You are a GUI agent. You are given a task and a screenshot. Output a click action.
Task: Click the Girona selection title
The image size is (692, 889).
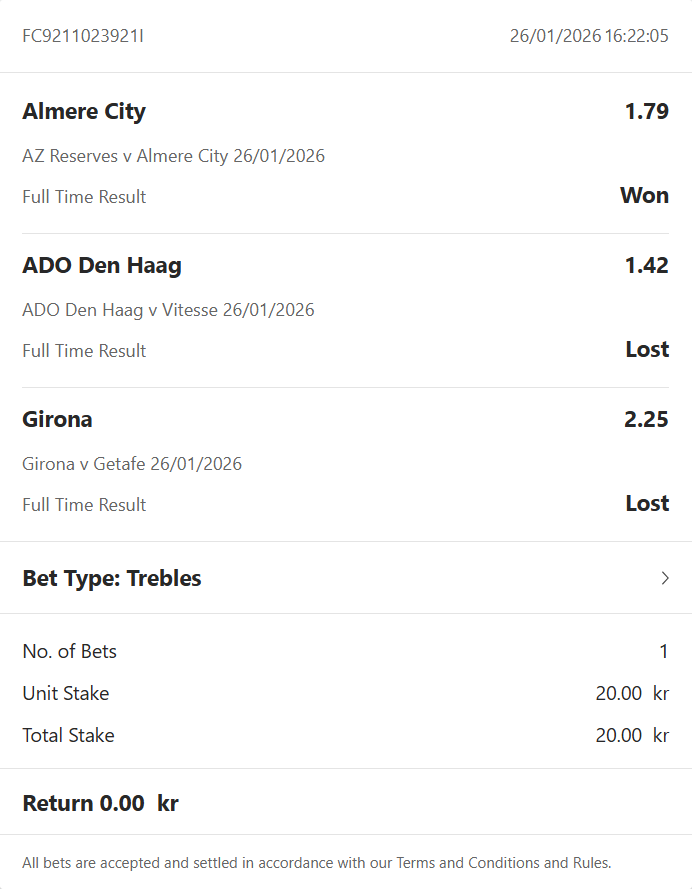point(57,419)
